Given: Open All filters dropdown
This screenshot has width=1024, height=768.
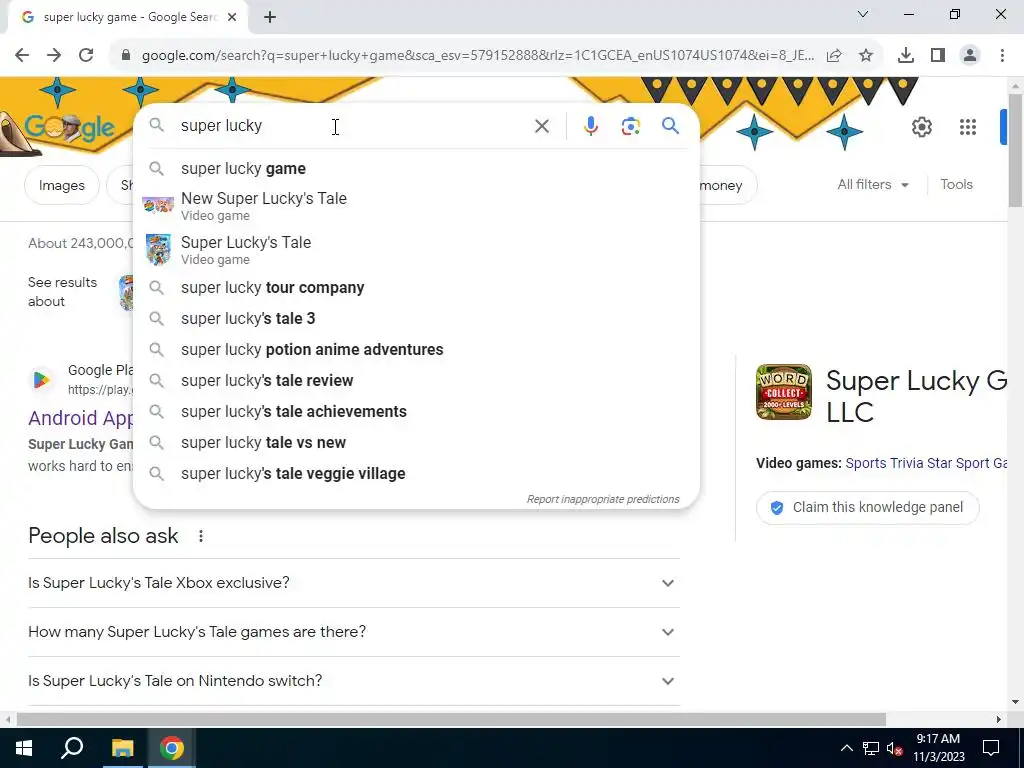Looking at the screenshot, I should tap(873, 185).
